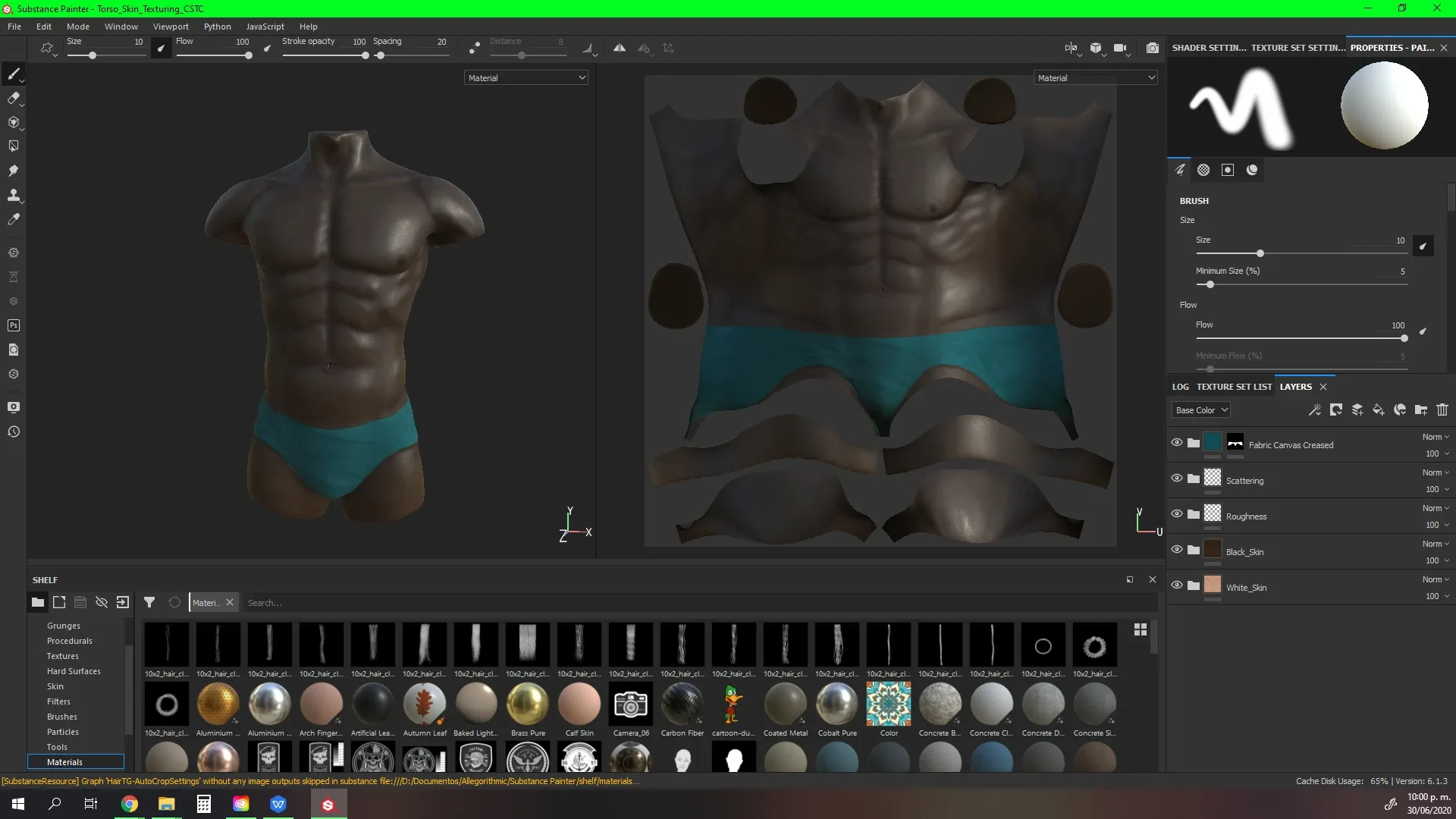Hide the Black_Skin layer
The image size is (1456, 819).
coord(1177,549)
